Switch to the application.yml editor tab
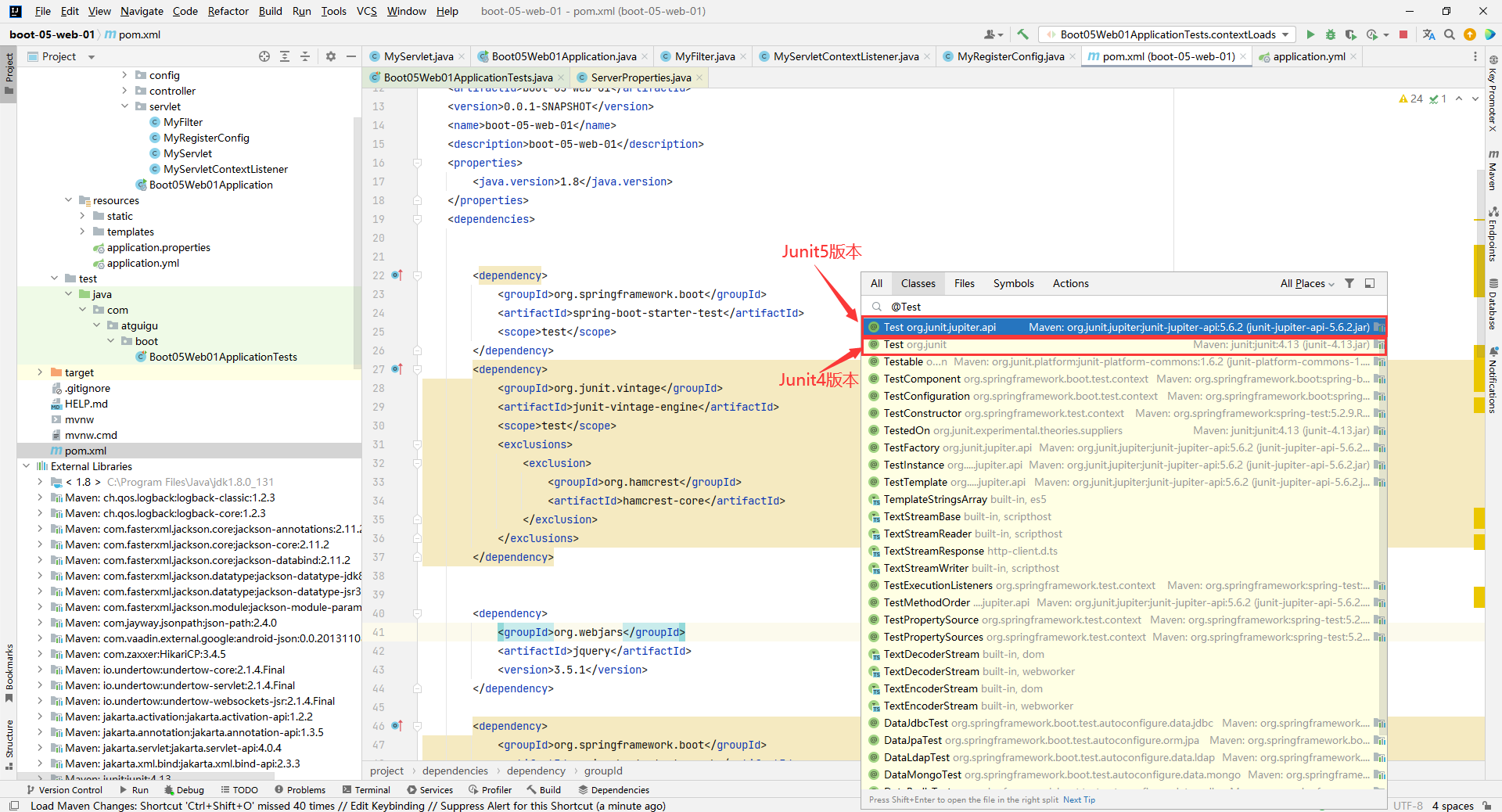The width and height of the screenshot is (1502, 812). [1309, 56]
